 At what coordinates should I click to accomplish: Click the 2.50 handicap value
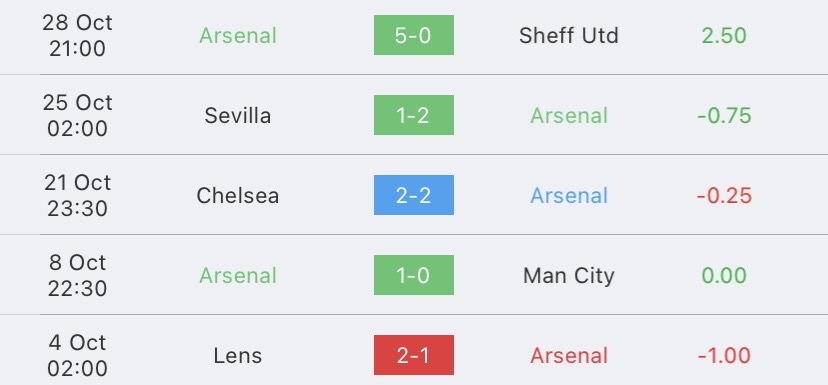coord(724,36)
